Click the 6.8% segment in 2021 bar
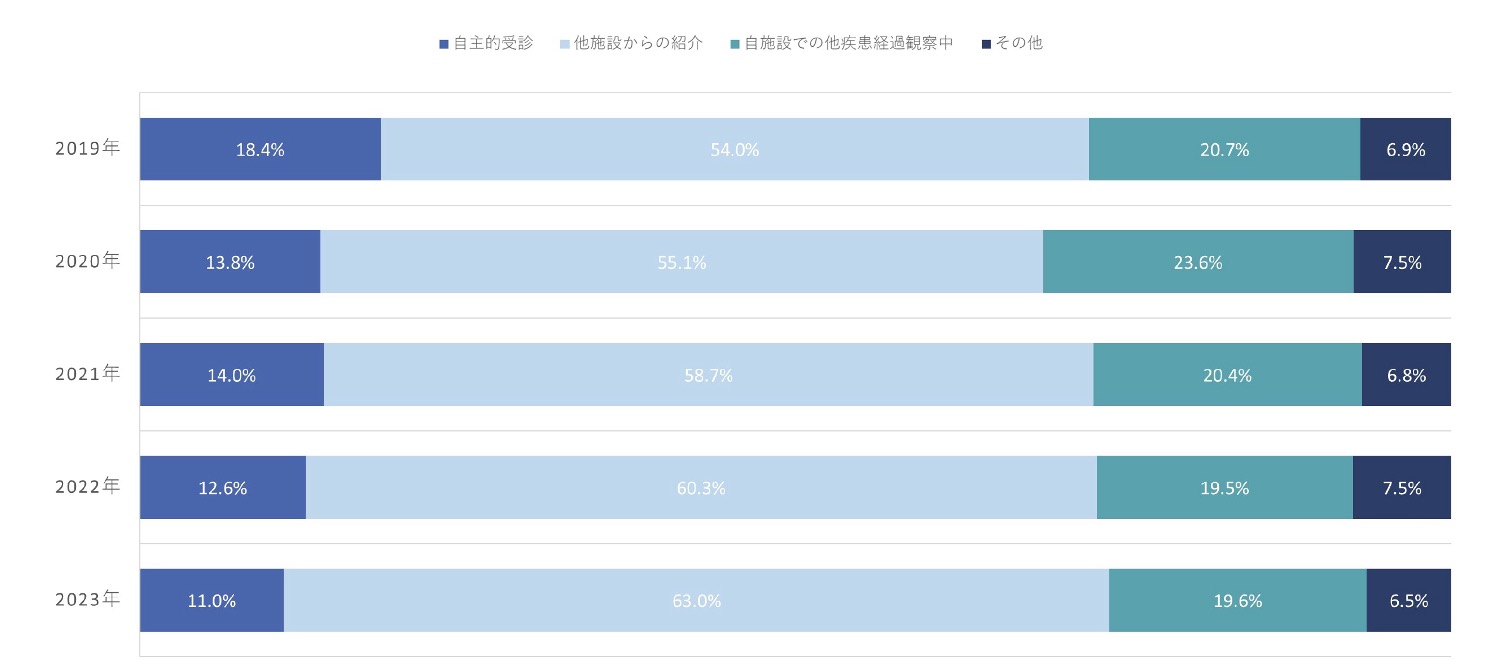This screenshot has width=1506, height=666. pyautogui.click(x=1406, y=375)
